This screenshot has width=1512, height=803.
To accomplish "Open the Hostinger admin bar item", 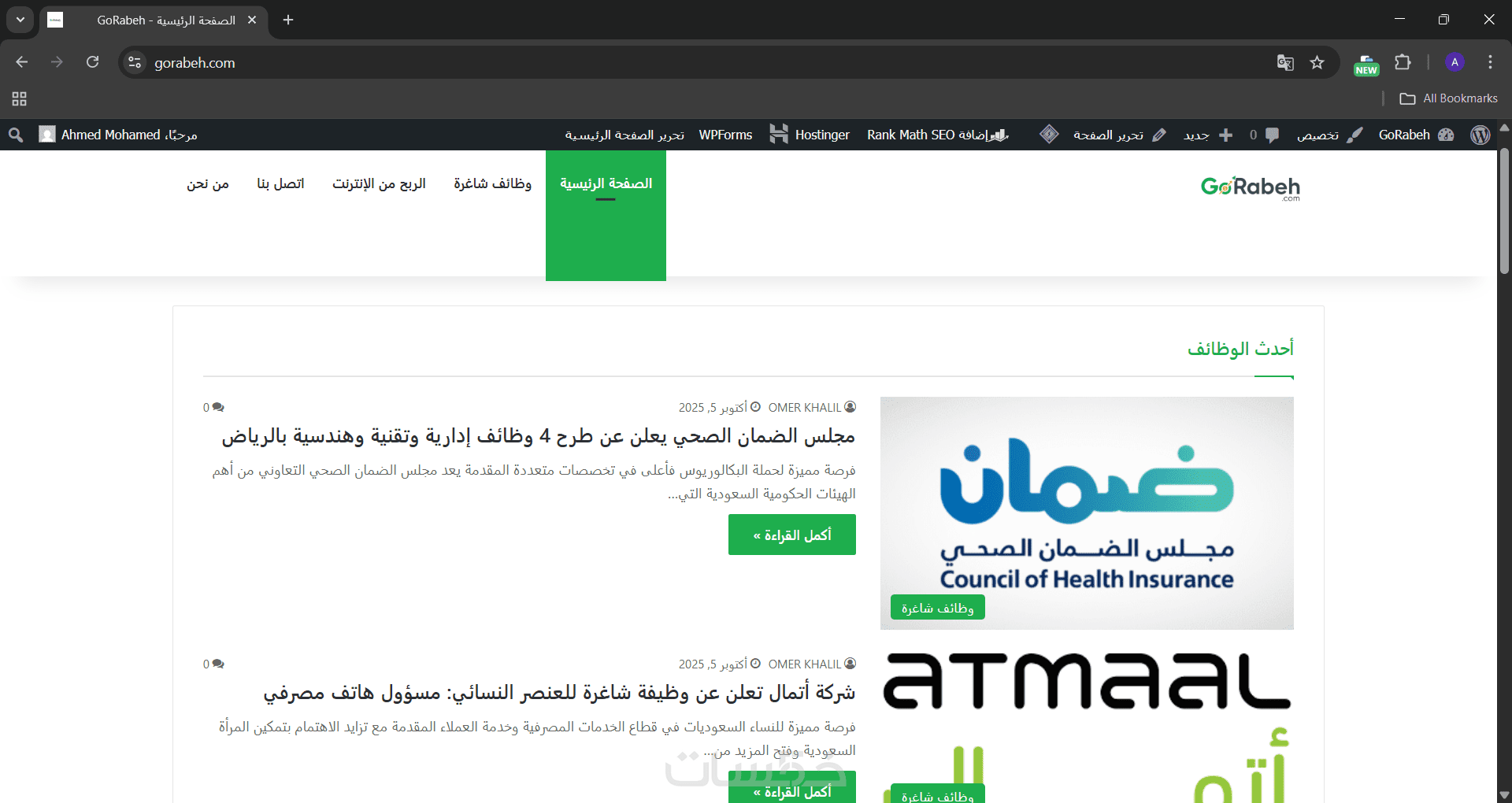I will 810,135.
